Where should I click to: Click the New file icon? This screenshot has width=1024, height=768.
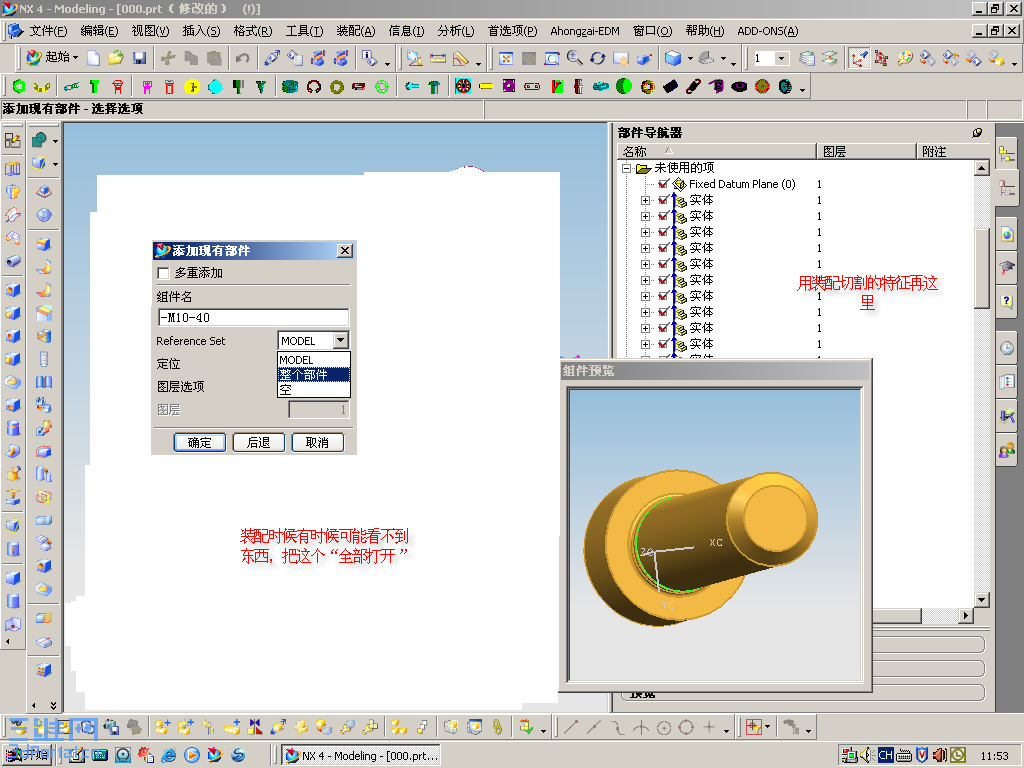tap(93, 58)
